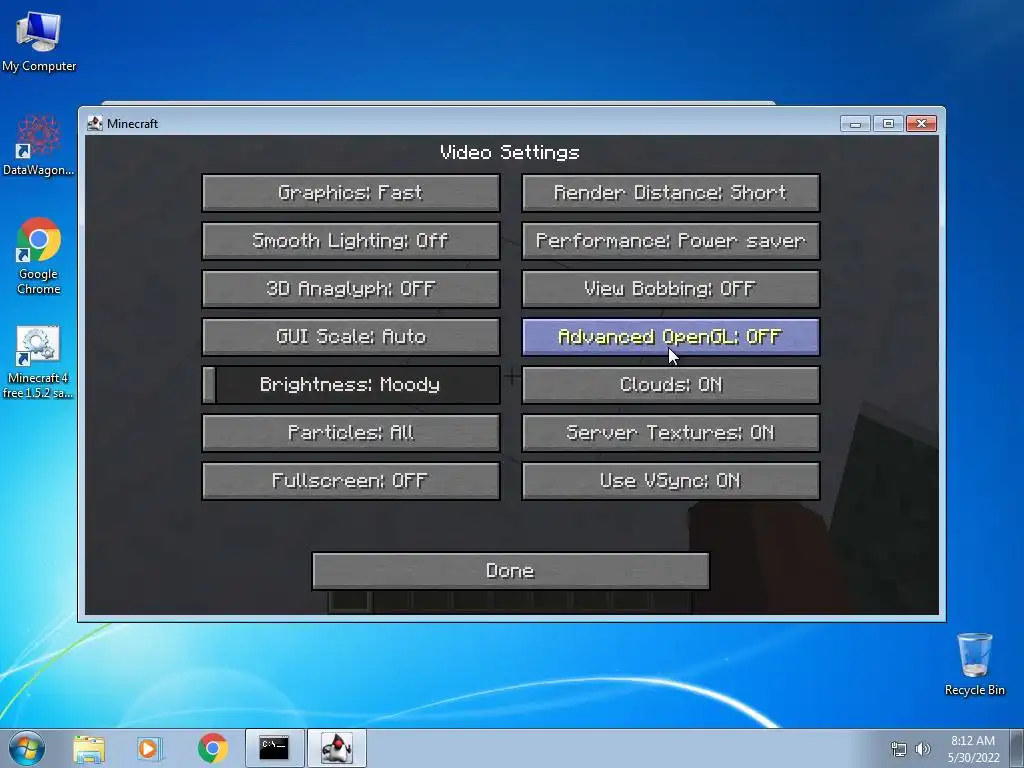Open the Windows Start menu orb
This screenshot has width=1024, height=768.
[27, 748]
